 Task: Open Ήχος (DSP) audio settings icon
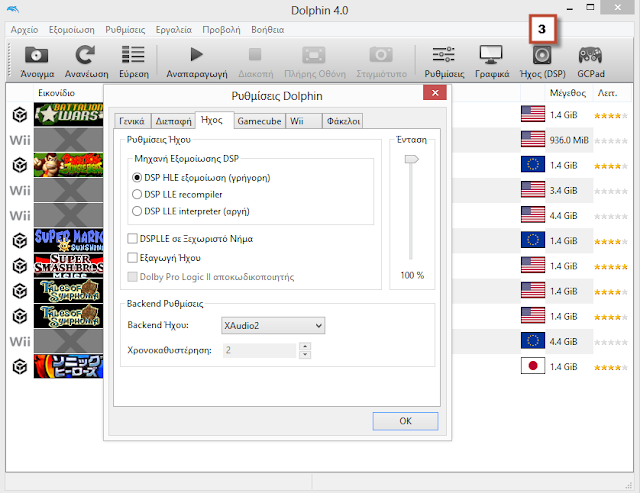(542, 55)
